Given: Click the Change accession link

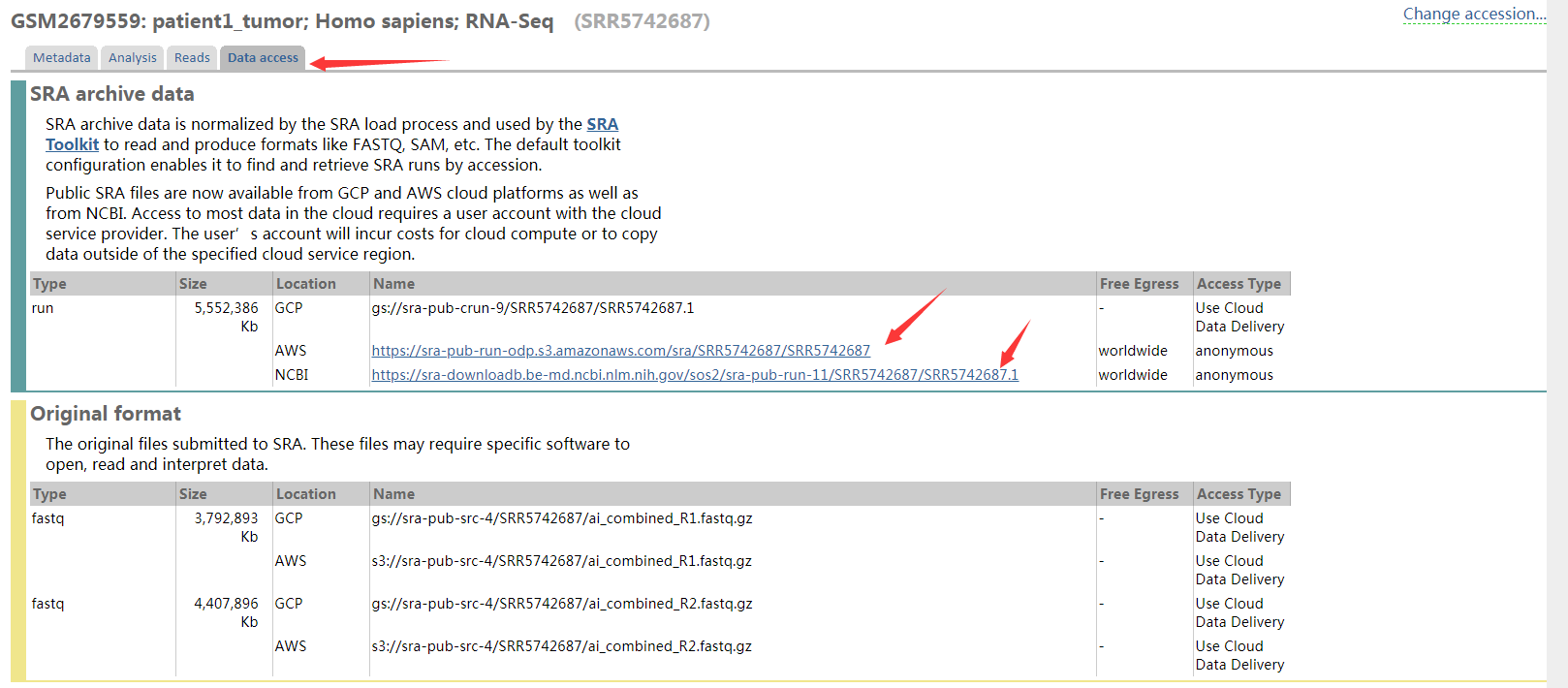Looking at the screenshot, I should [x=1475, y=14].
